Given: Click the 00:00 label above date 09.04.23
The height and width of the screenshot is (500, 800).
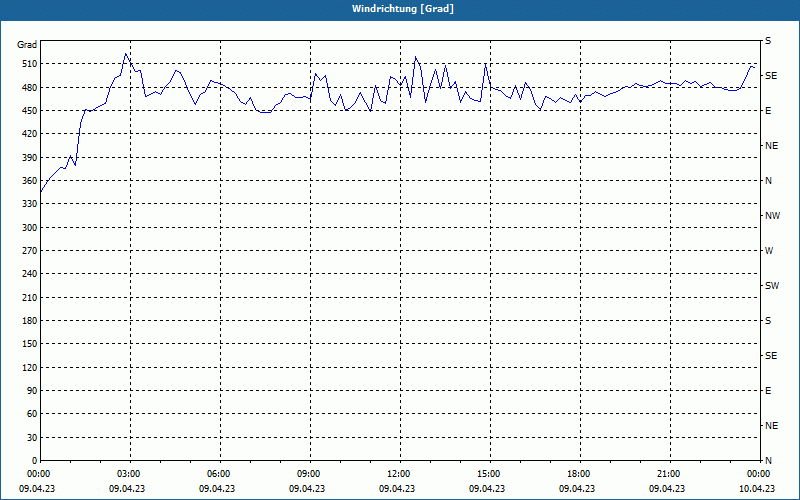Looking at the screenshot, I should (x=40, y=474).
